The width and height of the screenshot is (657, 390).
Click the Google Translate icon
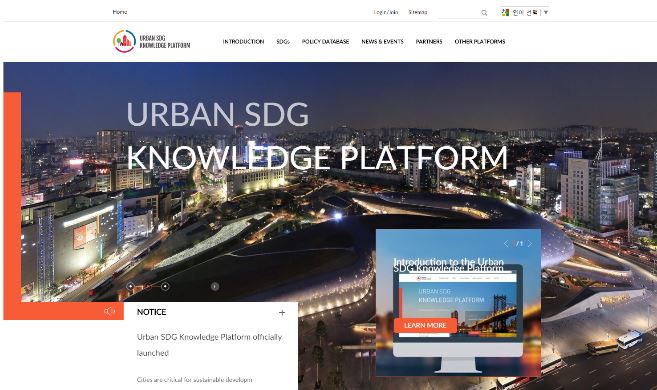[x=505, y=12]
